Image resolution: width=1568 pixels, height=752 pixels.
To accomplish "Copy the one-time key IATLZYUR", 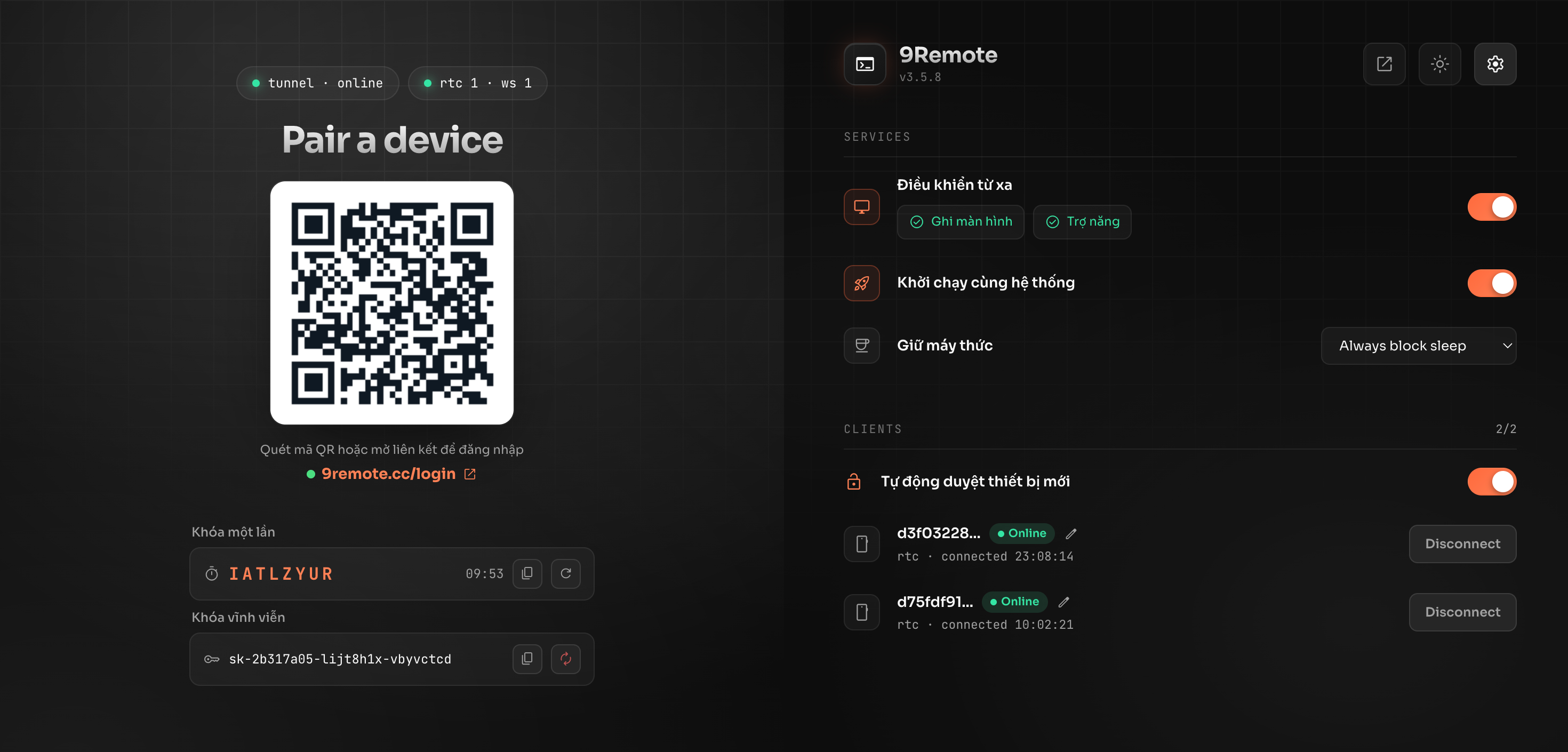I will click(x=527, y=573).
